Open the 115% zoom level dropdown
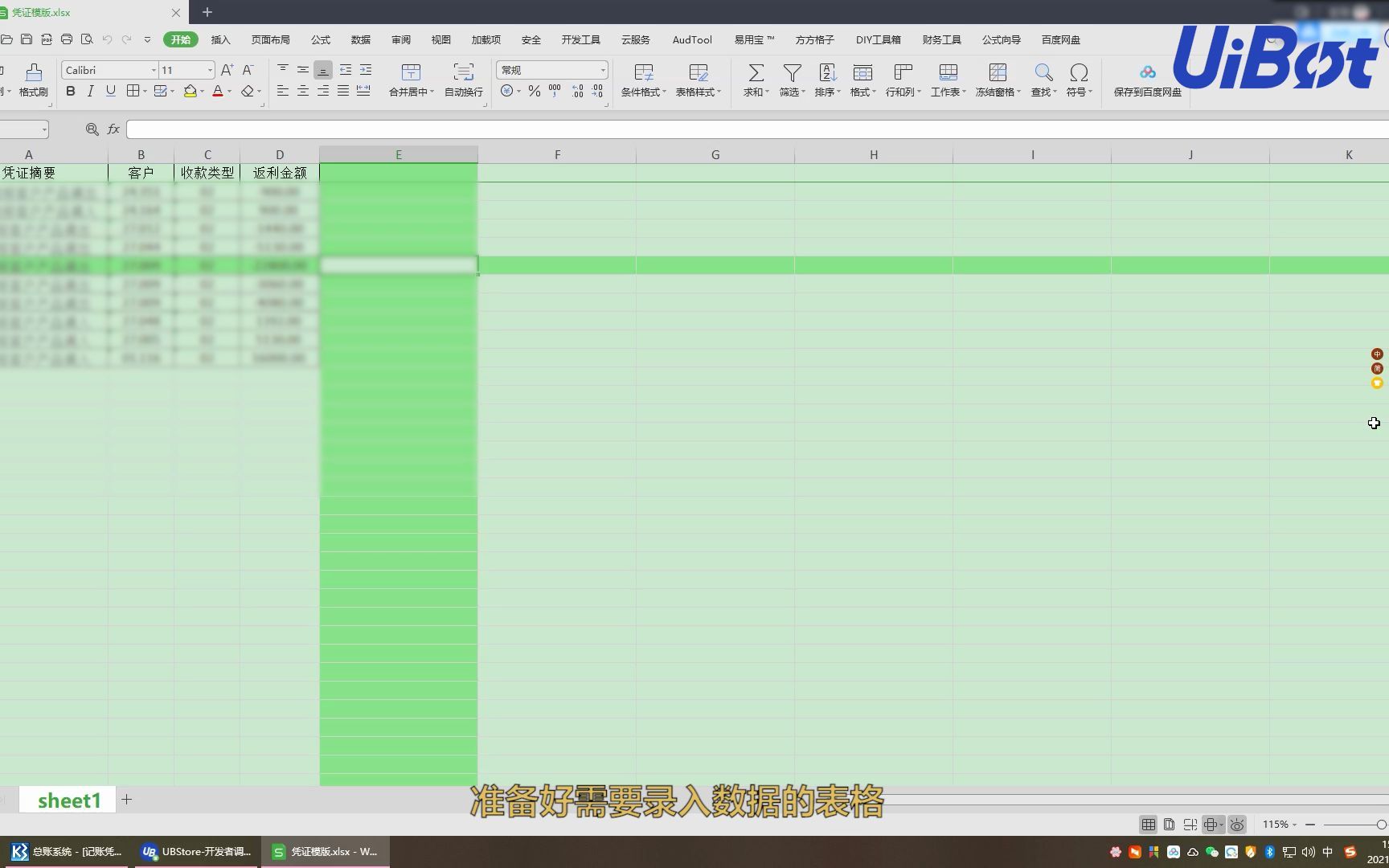This screenshot has height=868, width=1389. tap(1279, 825)
